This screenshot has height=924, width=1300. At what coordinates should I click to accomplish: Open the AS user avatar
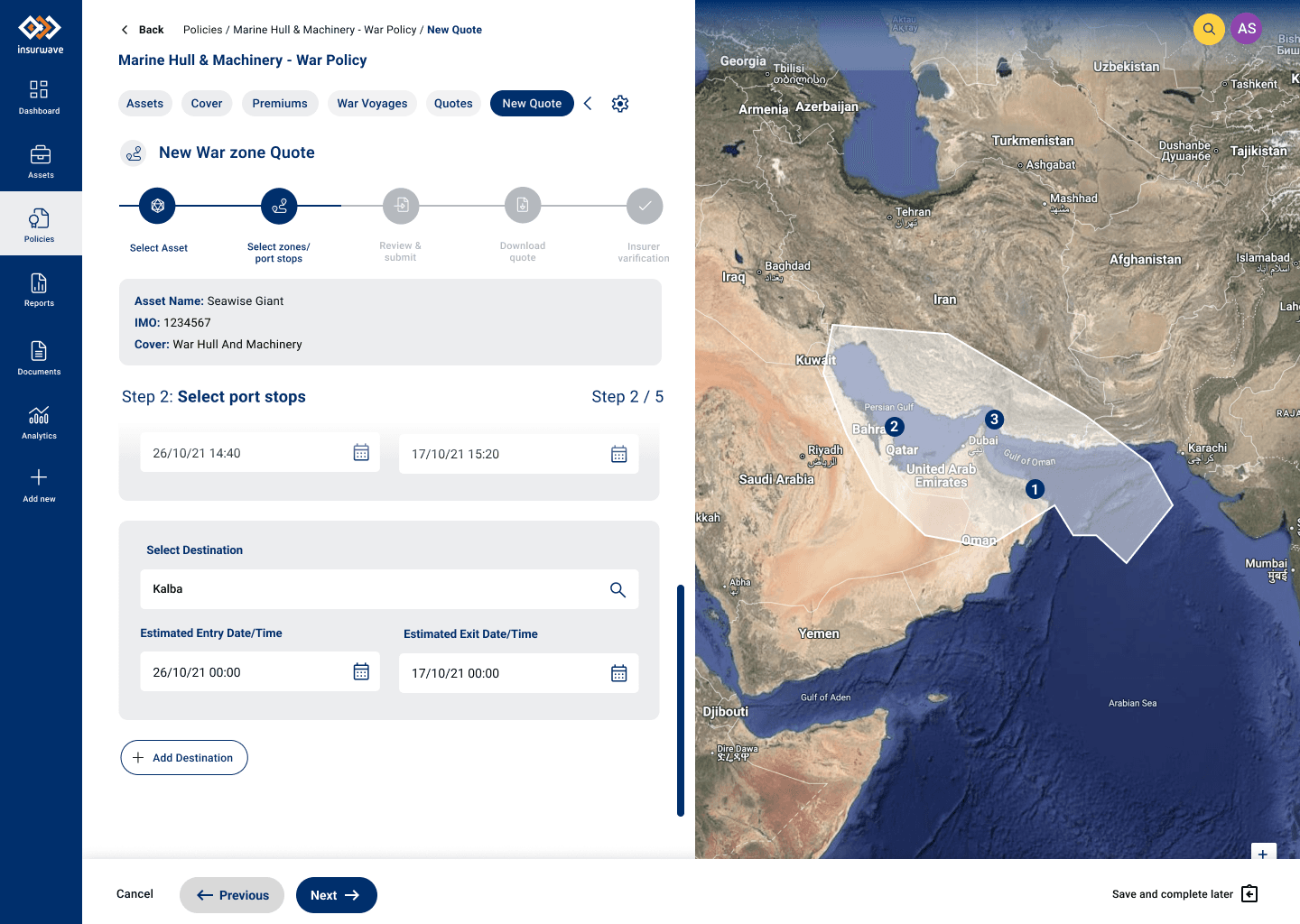[x=1247, y=29]
